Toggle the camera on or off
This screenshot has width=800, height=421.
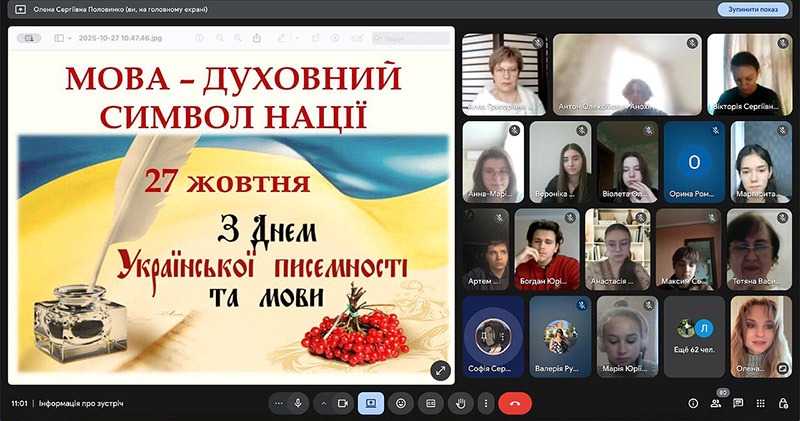pos(342,403)
